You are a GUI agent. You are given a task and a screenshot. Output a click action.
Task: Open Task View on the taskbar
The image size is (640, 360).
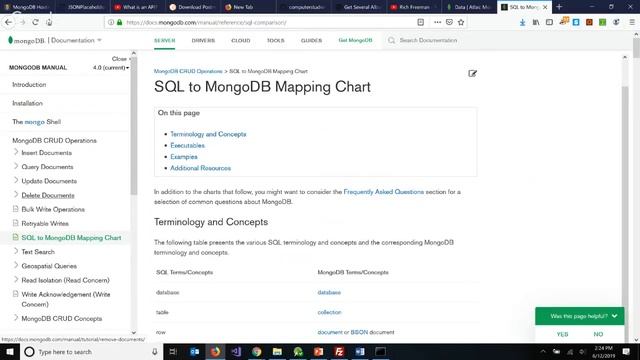point(173,351)
